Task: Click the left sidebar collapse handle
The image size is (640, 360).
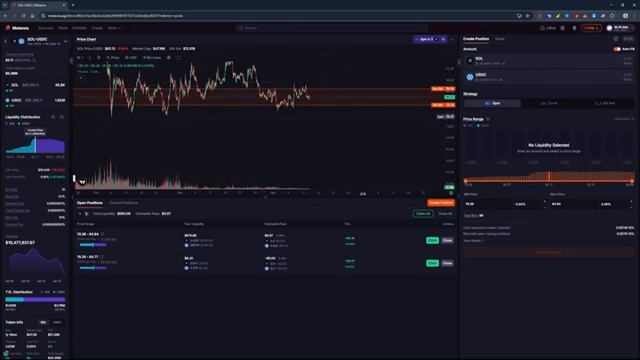Action: click(71, 61)
